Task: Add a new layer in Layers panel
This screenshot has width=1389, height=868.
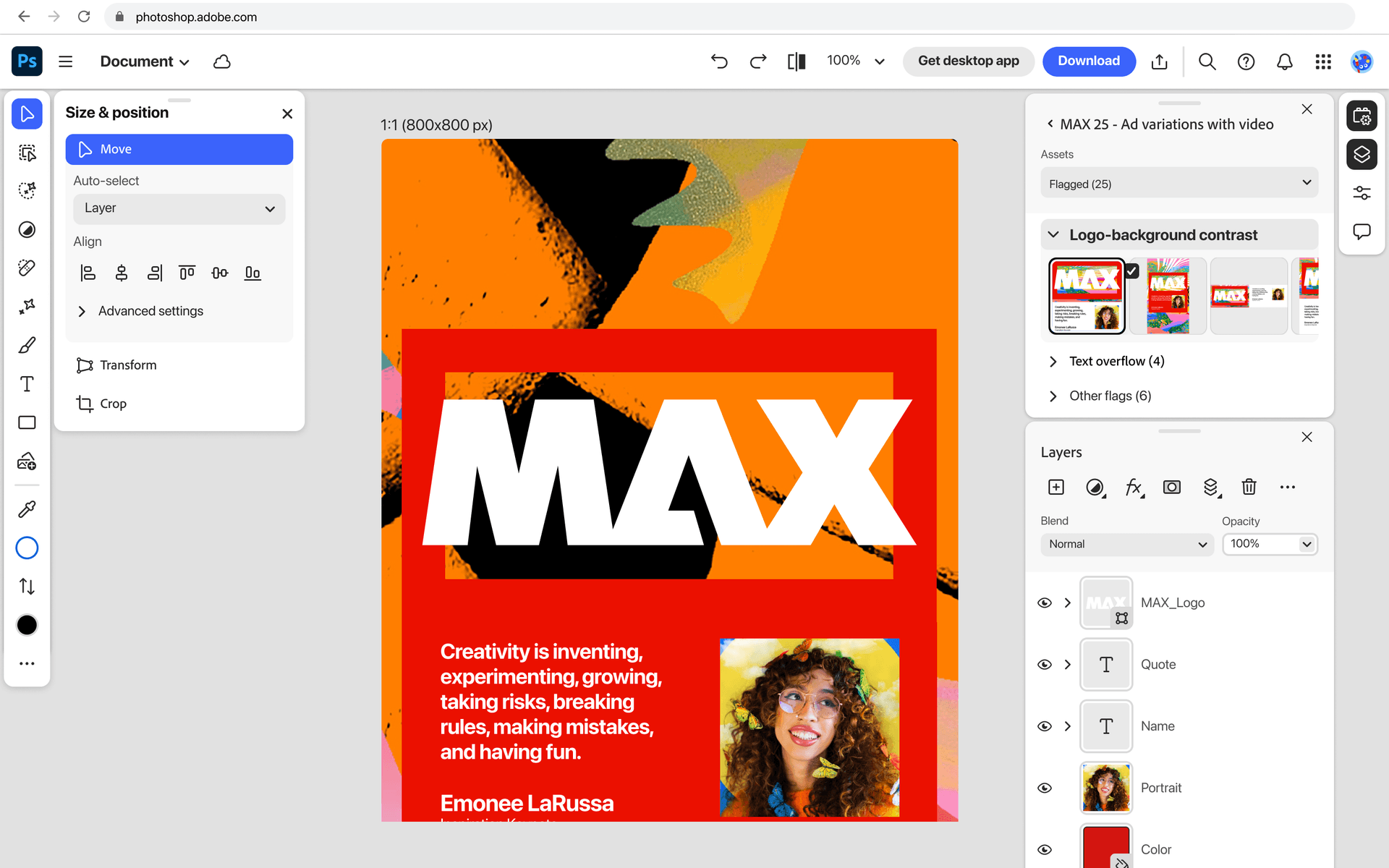Action: coord(1056,487)
